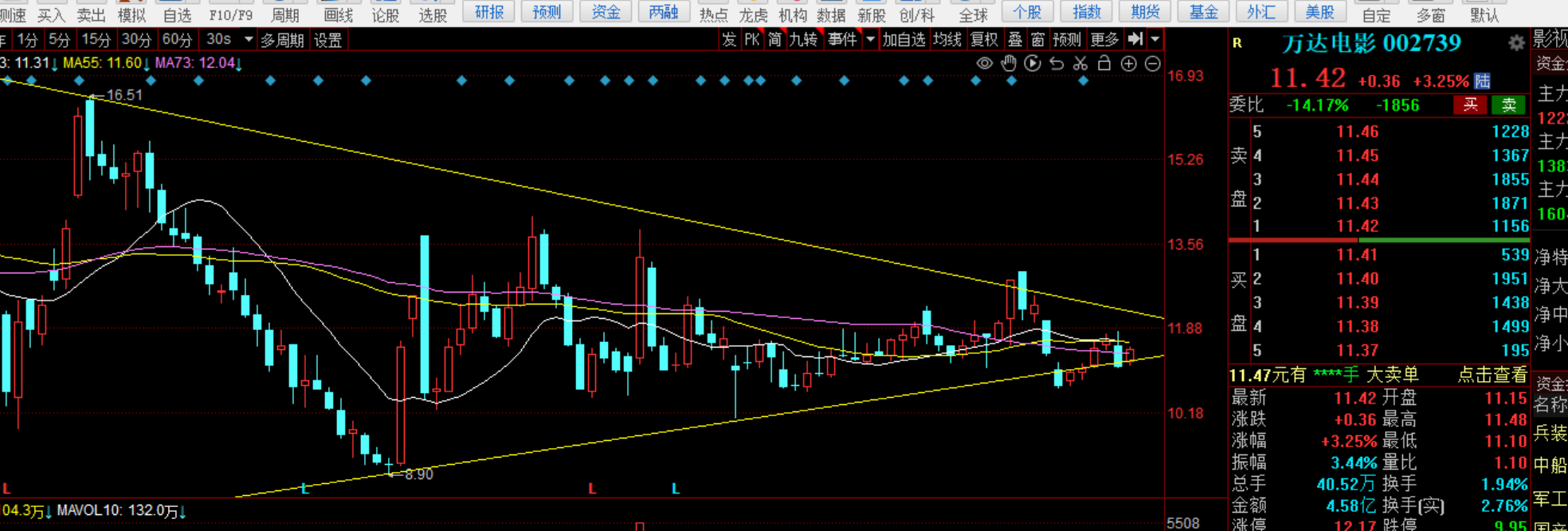Select the 1分 period tab
The width and height of the screenshot is (1568, 531).
click(x=27, y=39)
